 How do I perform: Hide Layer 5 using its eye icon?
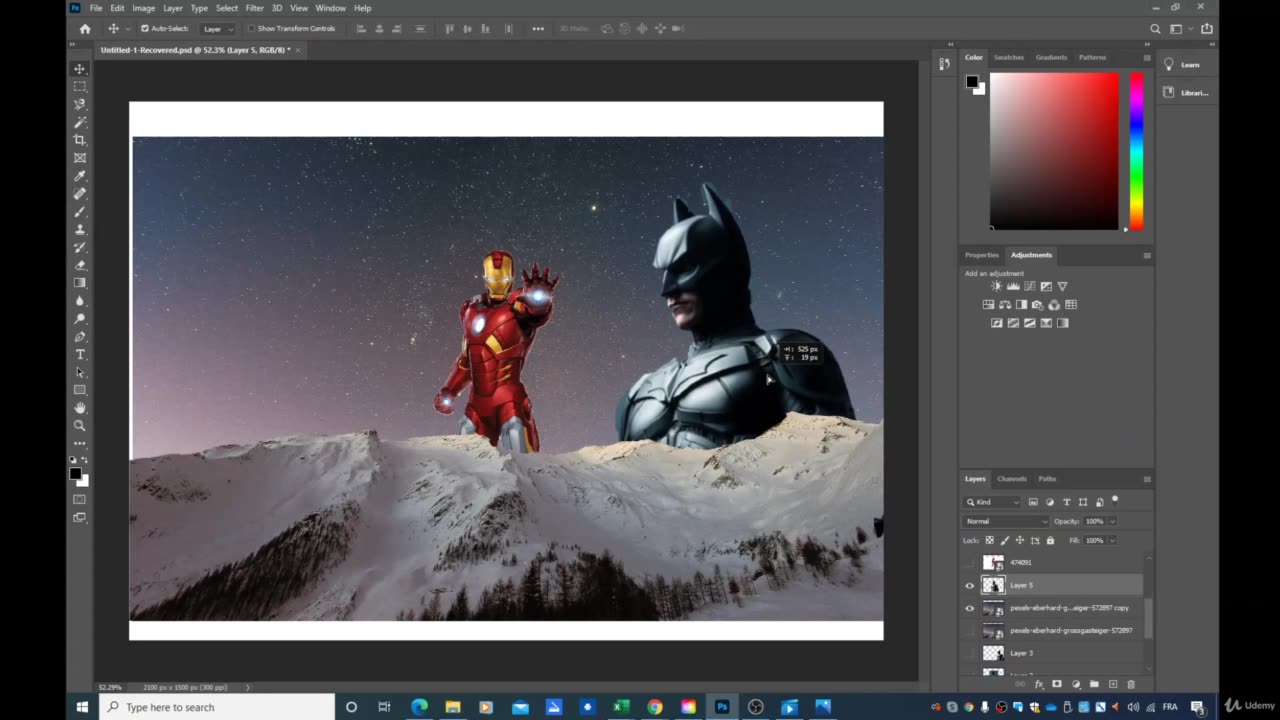click(x=969, y=586)
